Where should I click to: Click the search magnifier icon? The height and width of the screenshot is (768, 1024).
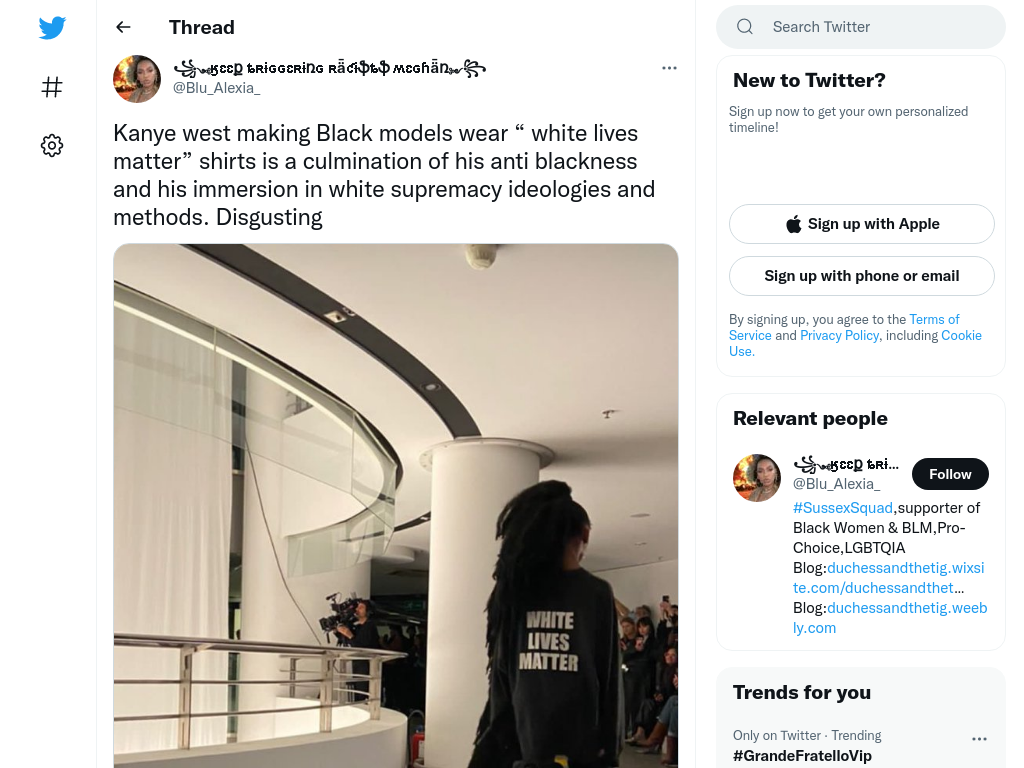(744, 27)
